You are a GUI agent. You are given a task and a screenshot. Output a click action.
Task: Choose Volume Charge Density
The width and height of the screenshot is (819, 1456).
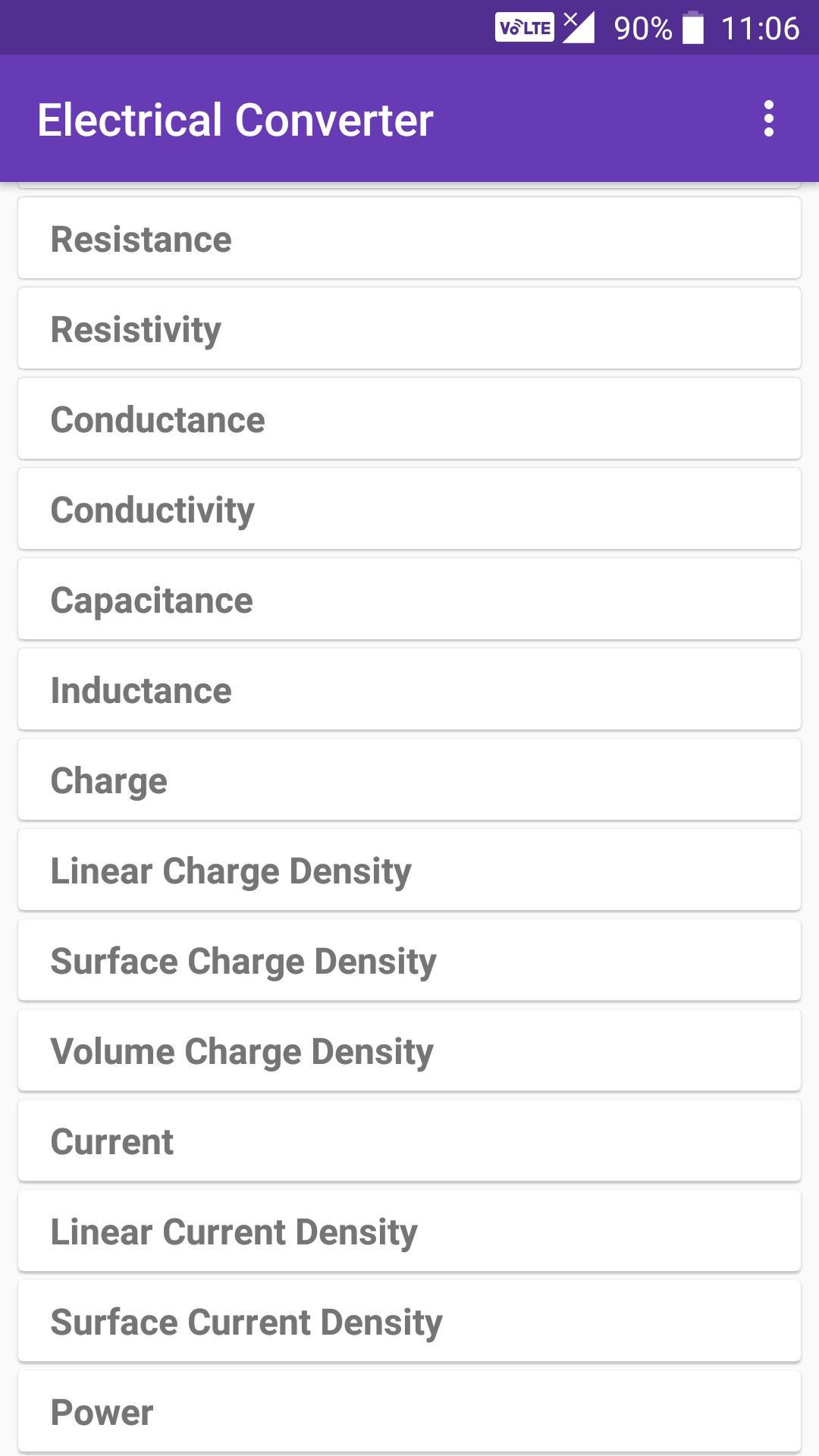(x=409, y=1050)
